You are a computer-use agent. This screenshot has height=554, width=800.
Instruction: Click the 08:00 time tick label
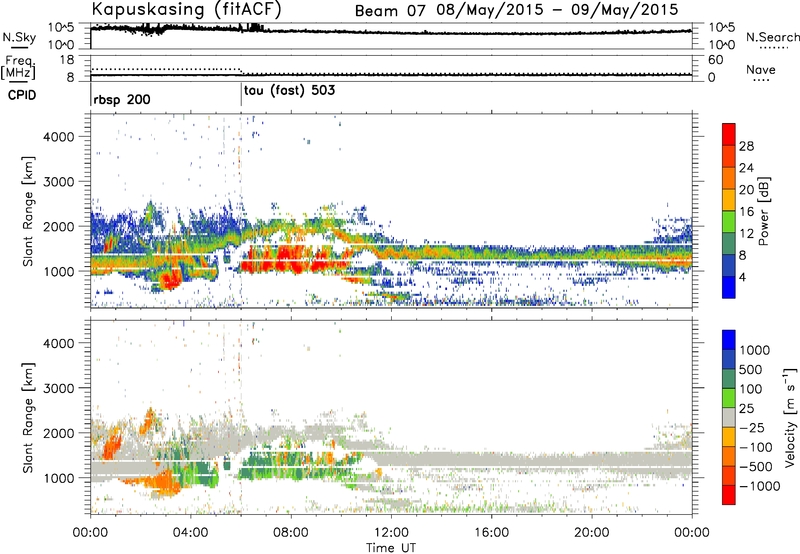(x=291, y=533)
